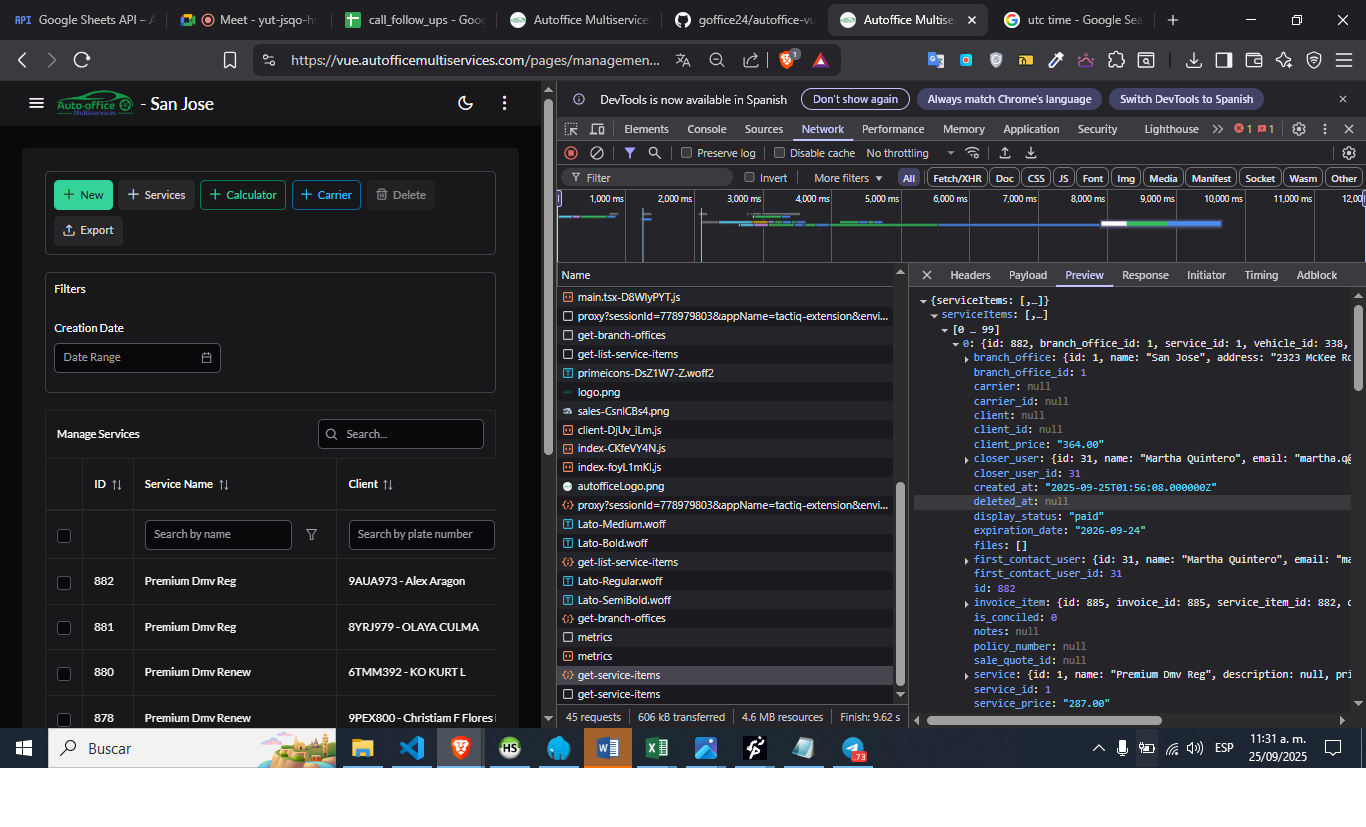Open DevTools settings gear
Image resolution: width=1366 pixels, height=827 pixels.
click(x=1299, y=129)
